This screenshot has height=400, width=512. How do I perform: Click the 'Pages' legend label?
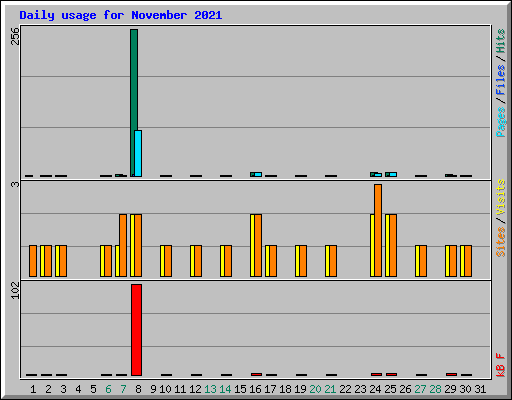click(x=500, y=122)
